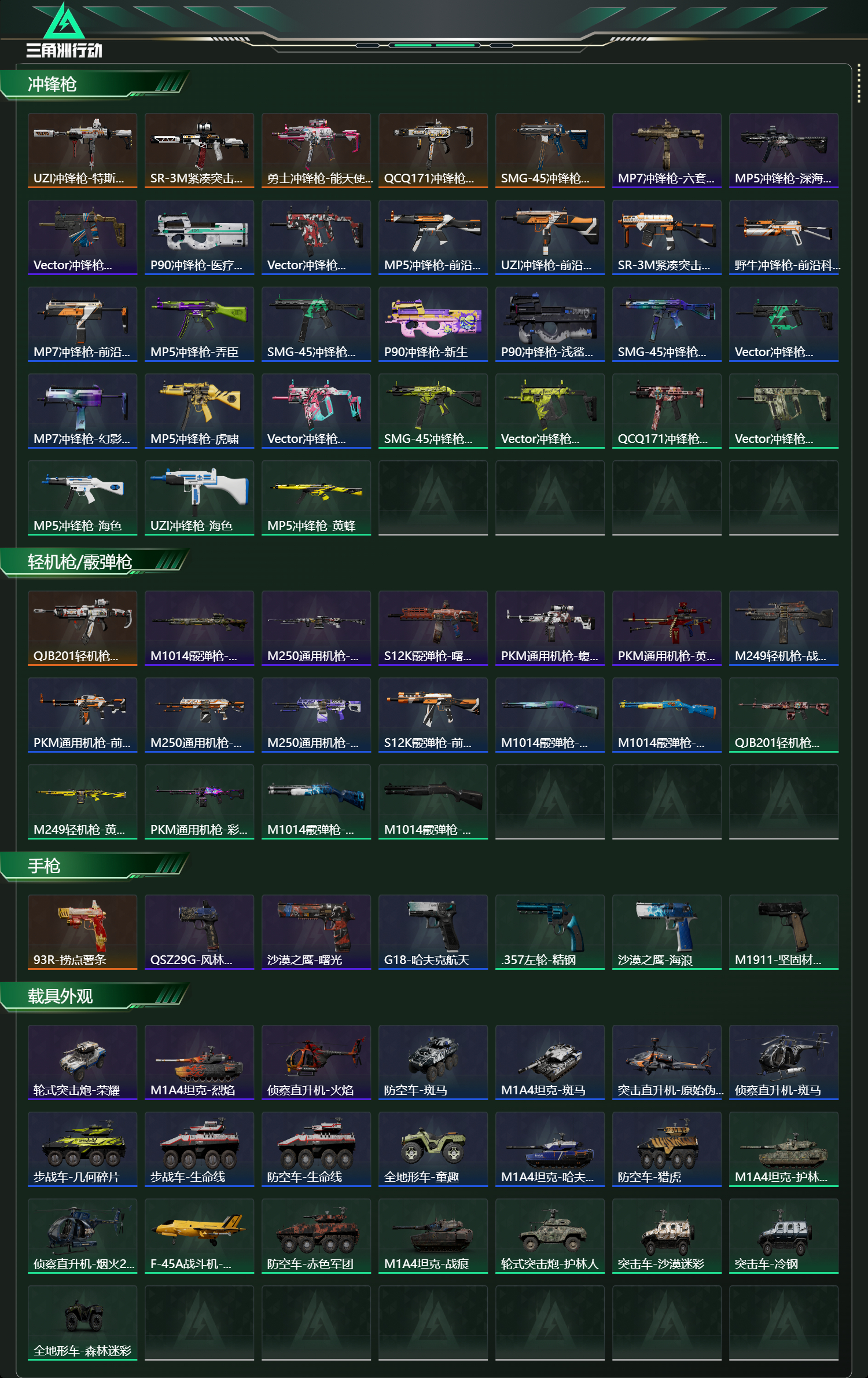Select the 全地形车-童趣 vehicle skin
Screen dimensions: 868x1378
click(x=433, y=1149)
